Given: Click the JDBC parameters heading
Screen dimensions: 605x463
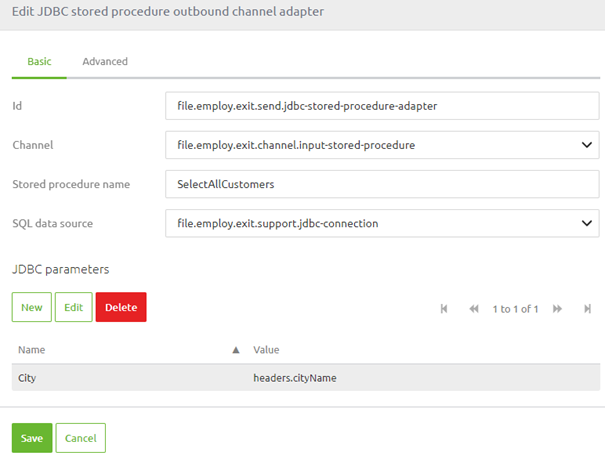Looking at the screenshot, I should [61, 269].
